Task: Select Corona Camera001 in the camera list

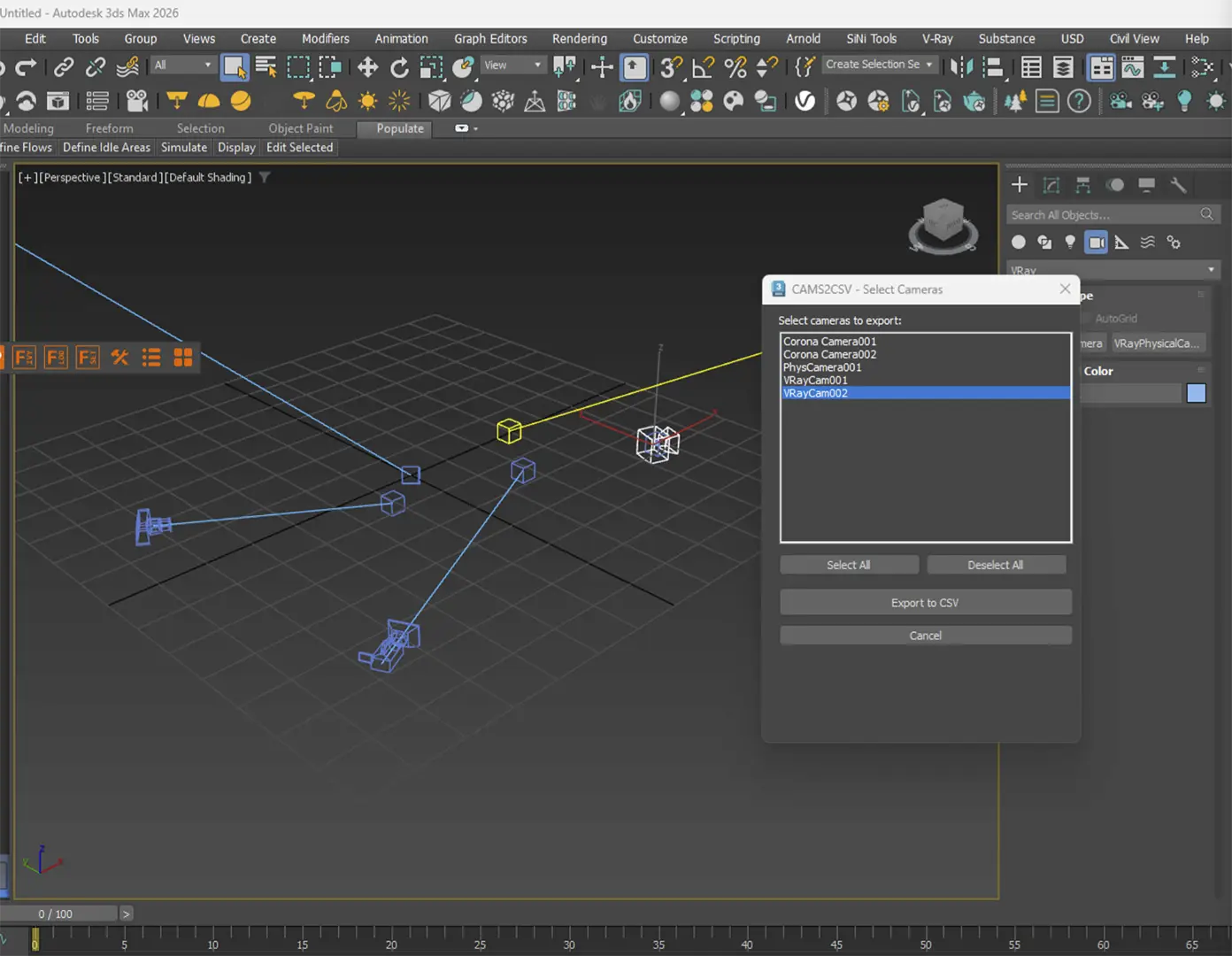Action: tap(925, 342)
